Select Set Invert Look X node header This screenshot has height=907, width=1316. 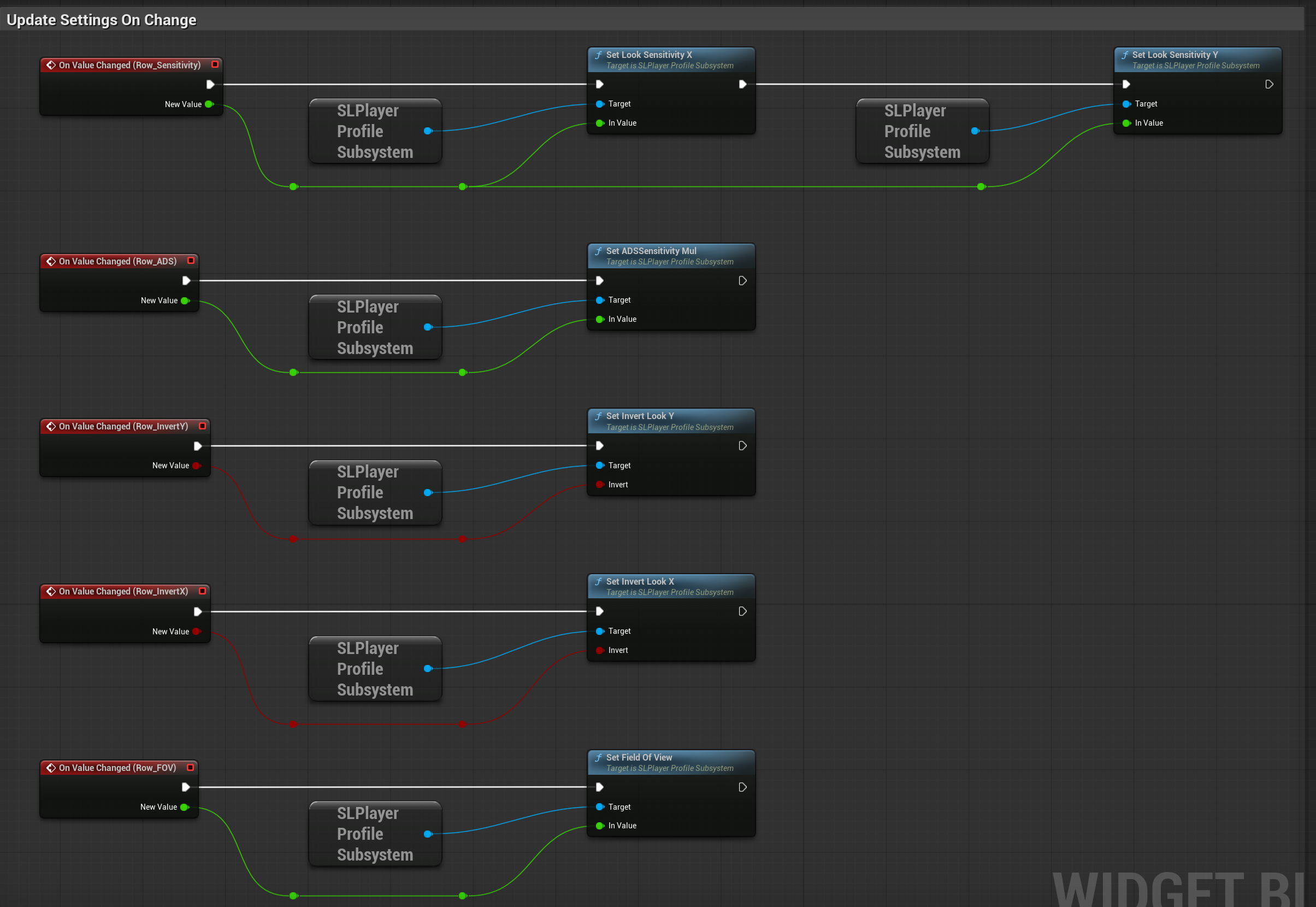pos(670,586)
